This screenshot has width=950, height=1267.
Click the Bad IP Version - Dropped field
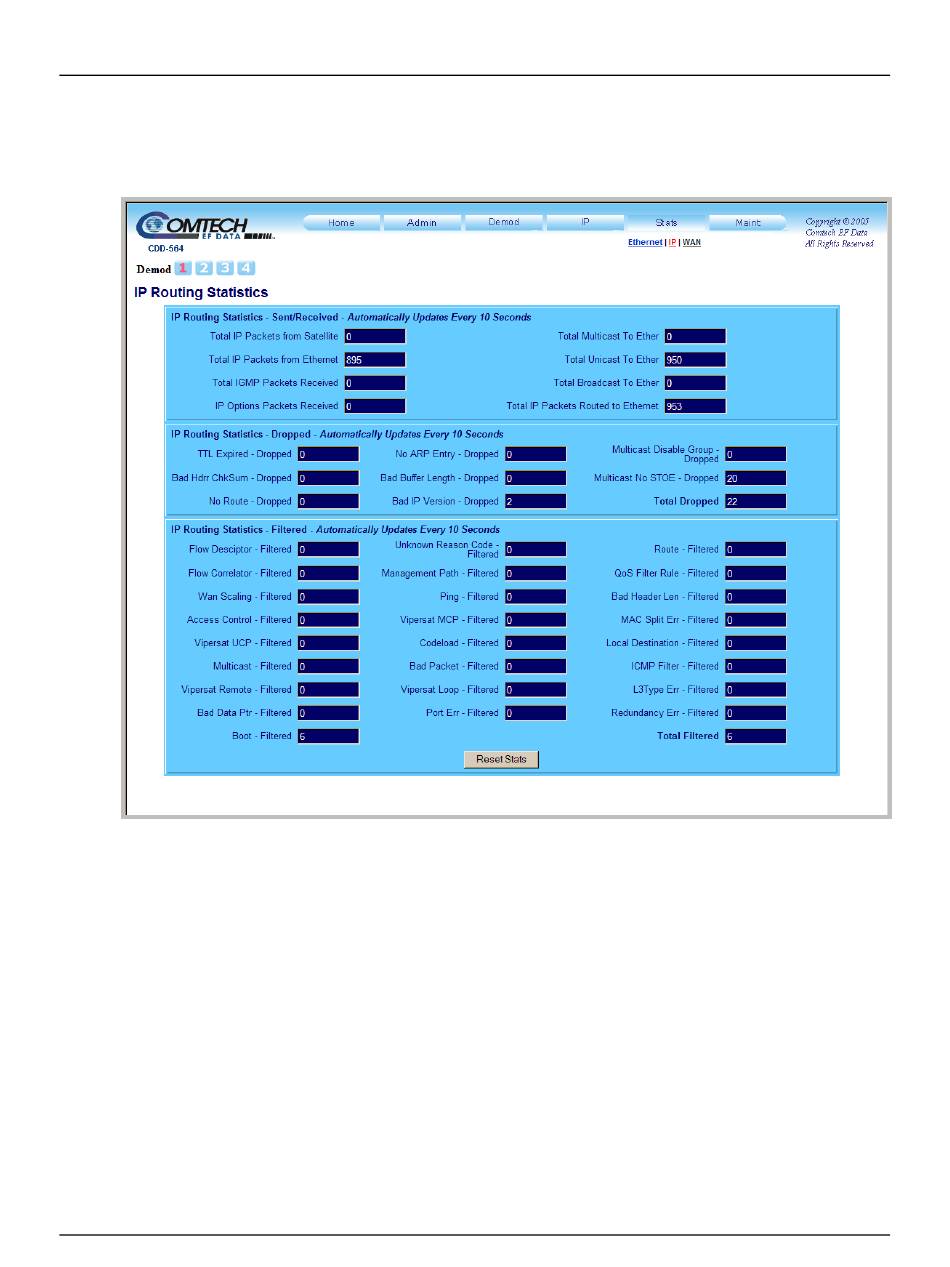tap(535, 501)
